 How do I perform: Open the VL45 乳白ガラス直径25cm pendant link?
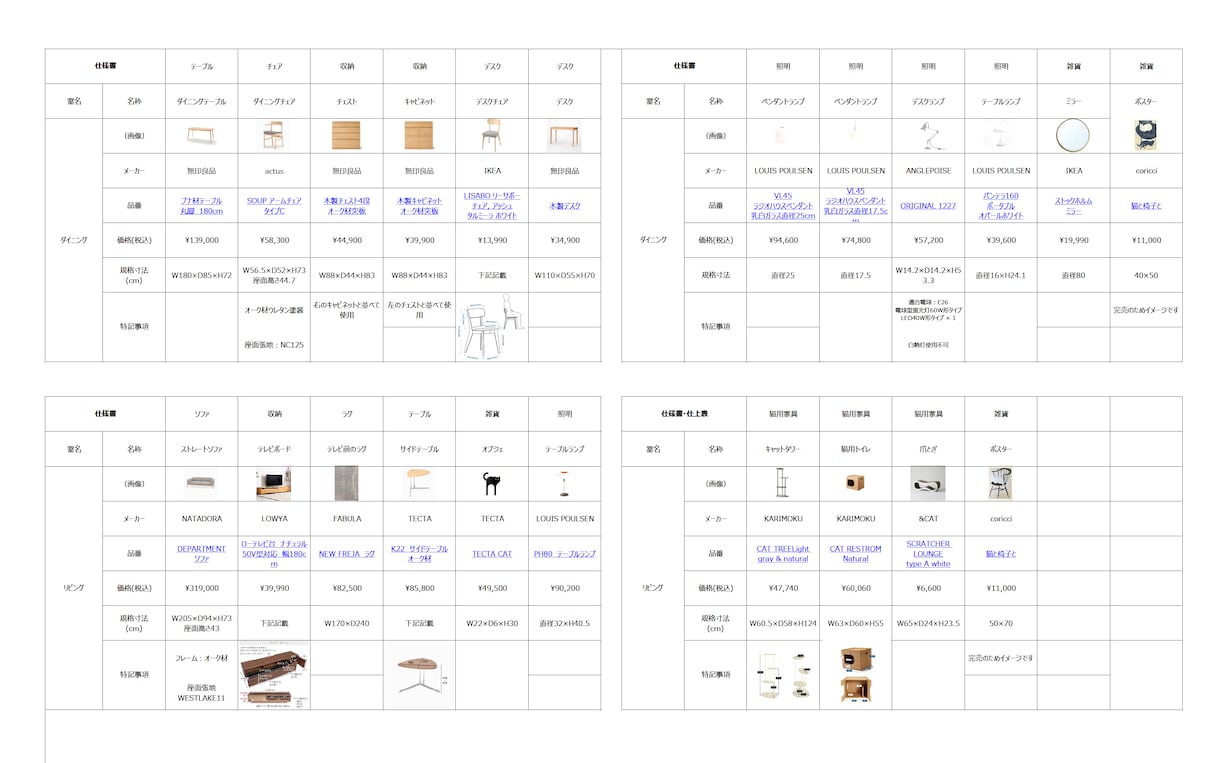[x=783, y=206]
